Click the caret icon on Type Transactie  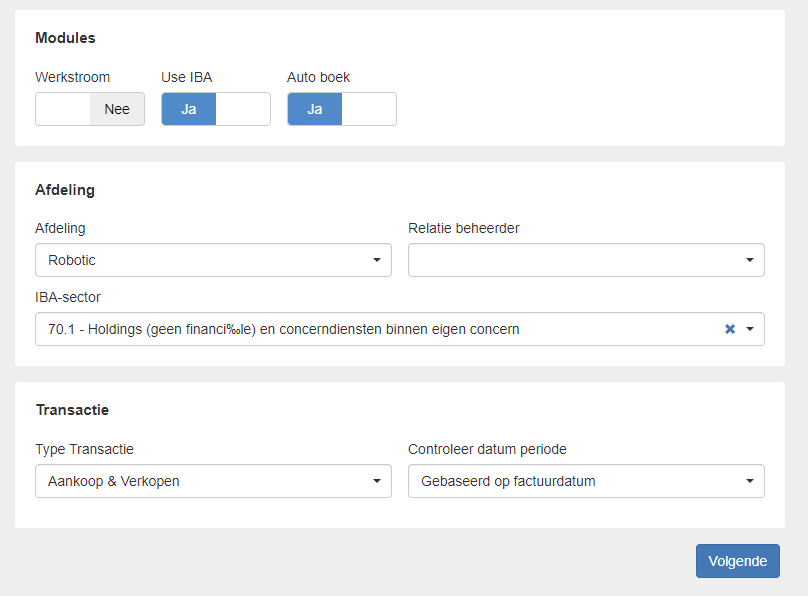point(376,481)
